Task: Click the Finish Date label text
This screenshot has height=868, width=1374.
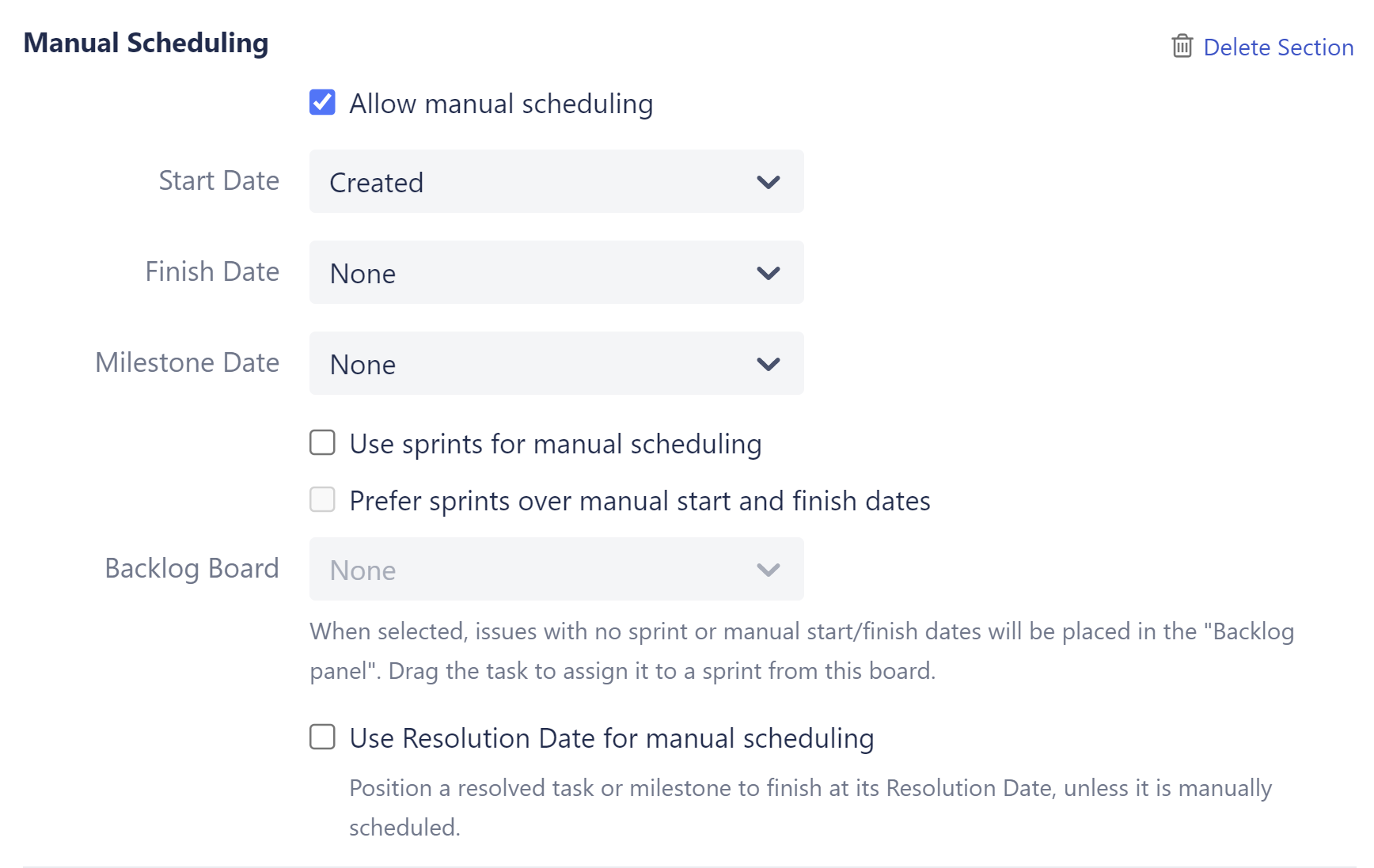Action: pos(211,271)
